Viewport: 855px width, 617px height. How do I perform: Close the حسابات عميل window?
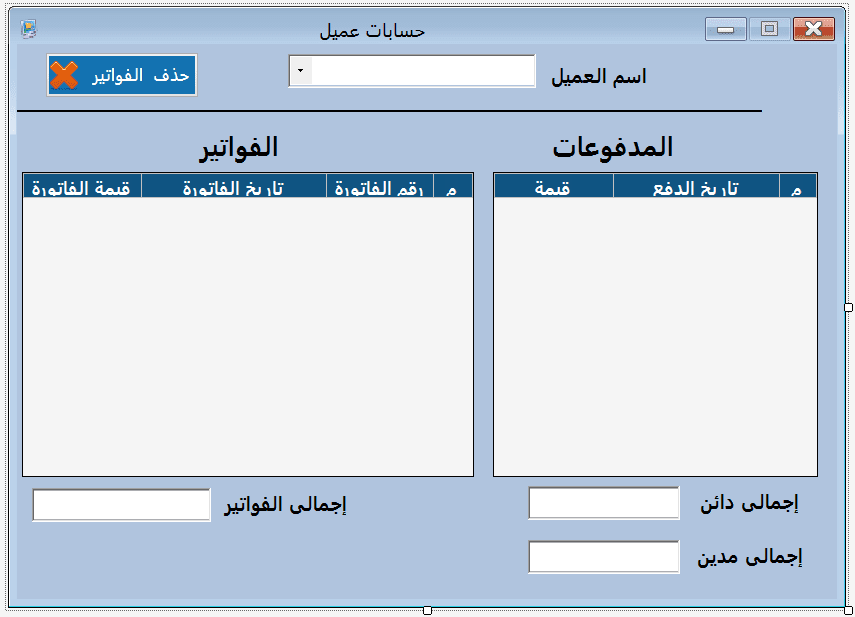814,29
